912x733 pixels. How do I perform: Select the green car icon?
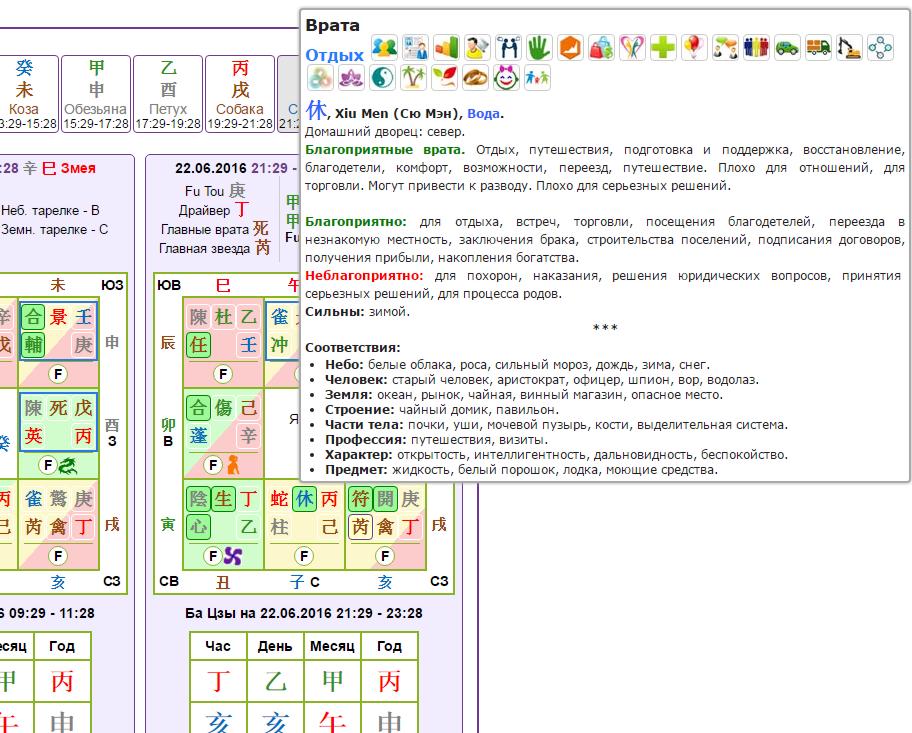[787, 48]
